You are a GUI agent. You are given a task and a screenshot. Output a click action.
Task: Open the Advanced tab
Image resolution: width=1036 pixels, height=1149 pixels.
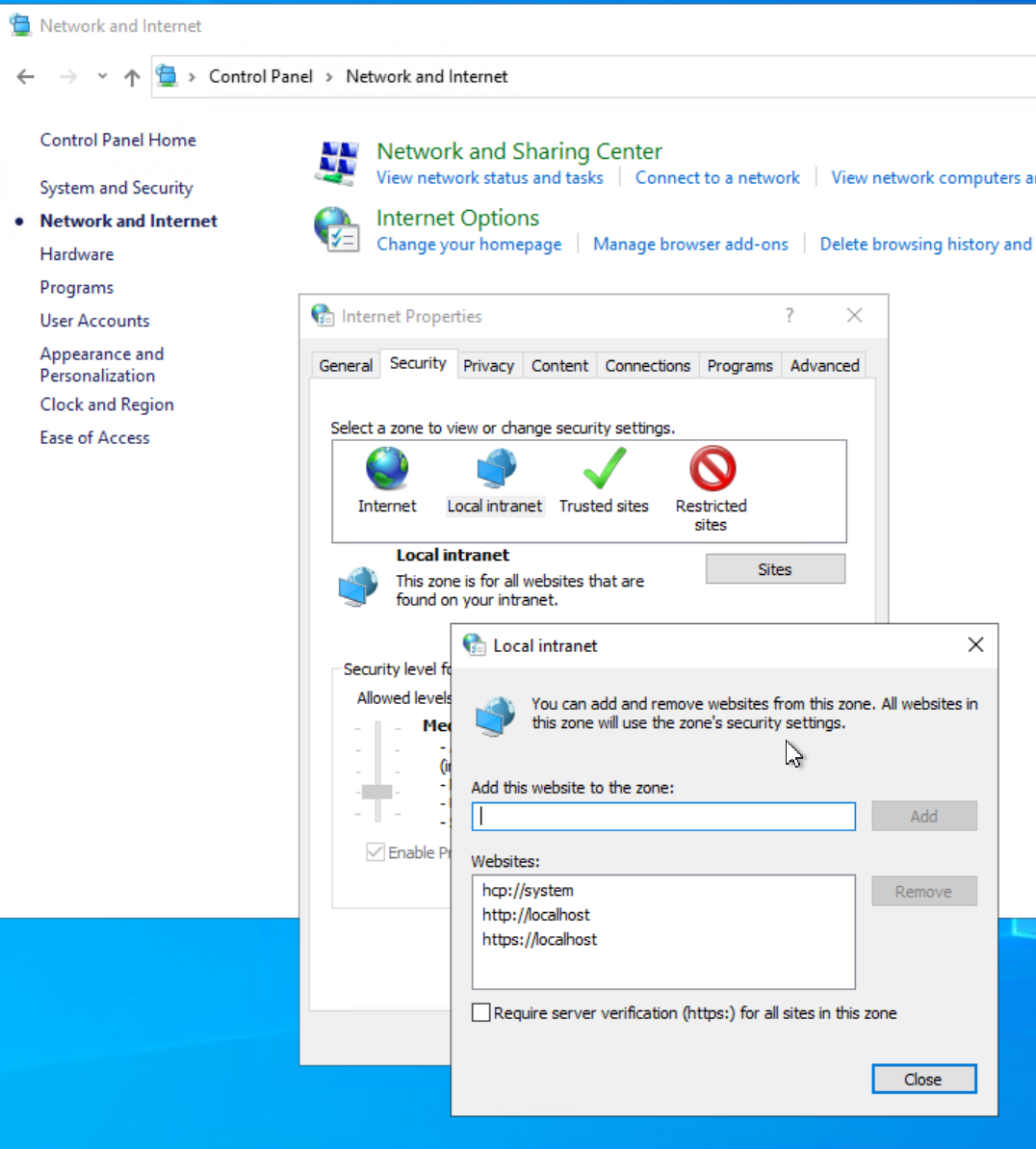point(824,366)
